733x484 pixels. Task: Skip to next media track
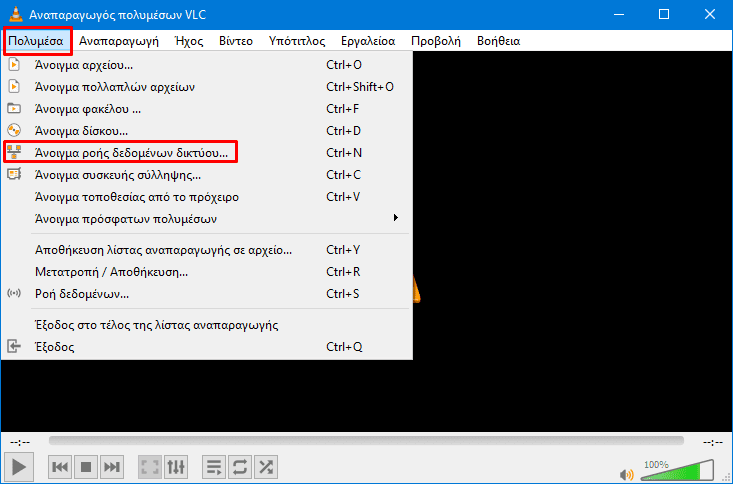112,467
